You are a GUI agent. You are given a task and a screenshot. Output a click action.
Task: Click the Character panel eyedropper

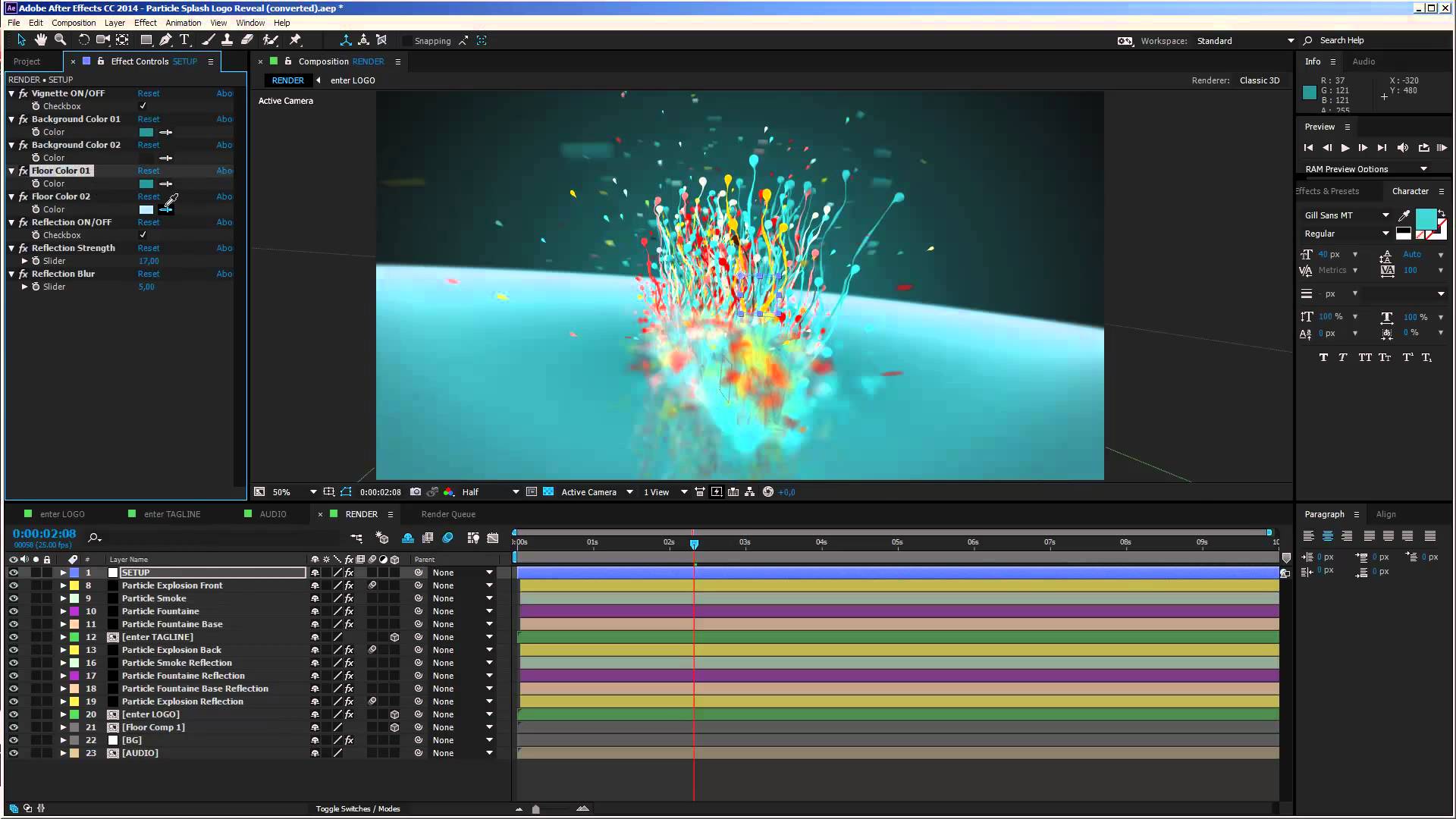1404,216
